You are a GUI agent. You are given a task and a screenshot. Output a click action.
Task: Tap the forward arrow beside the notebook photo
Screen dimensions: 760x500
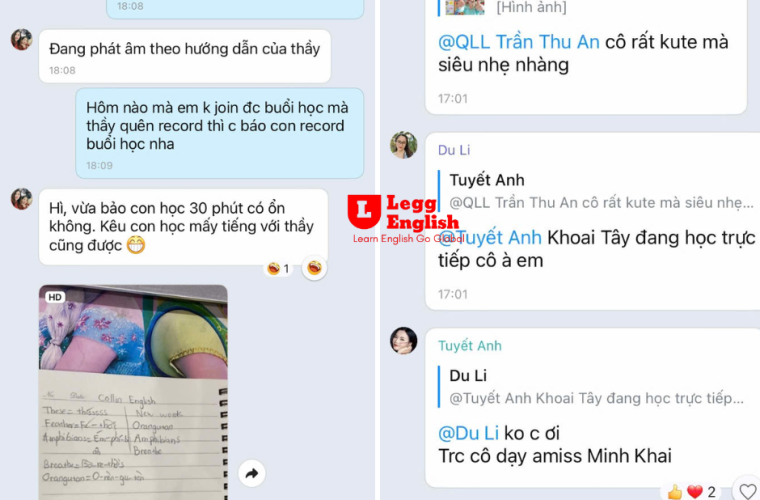tap(252, 473)
